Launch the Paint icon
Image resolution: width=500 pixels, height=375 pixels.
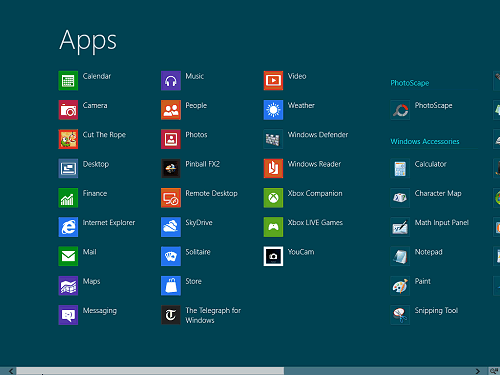pos(400,286)
